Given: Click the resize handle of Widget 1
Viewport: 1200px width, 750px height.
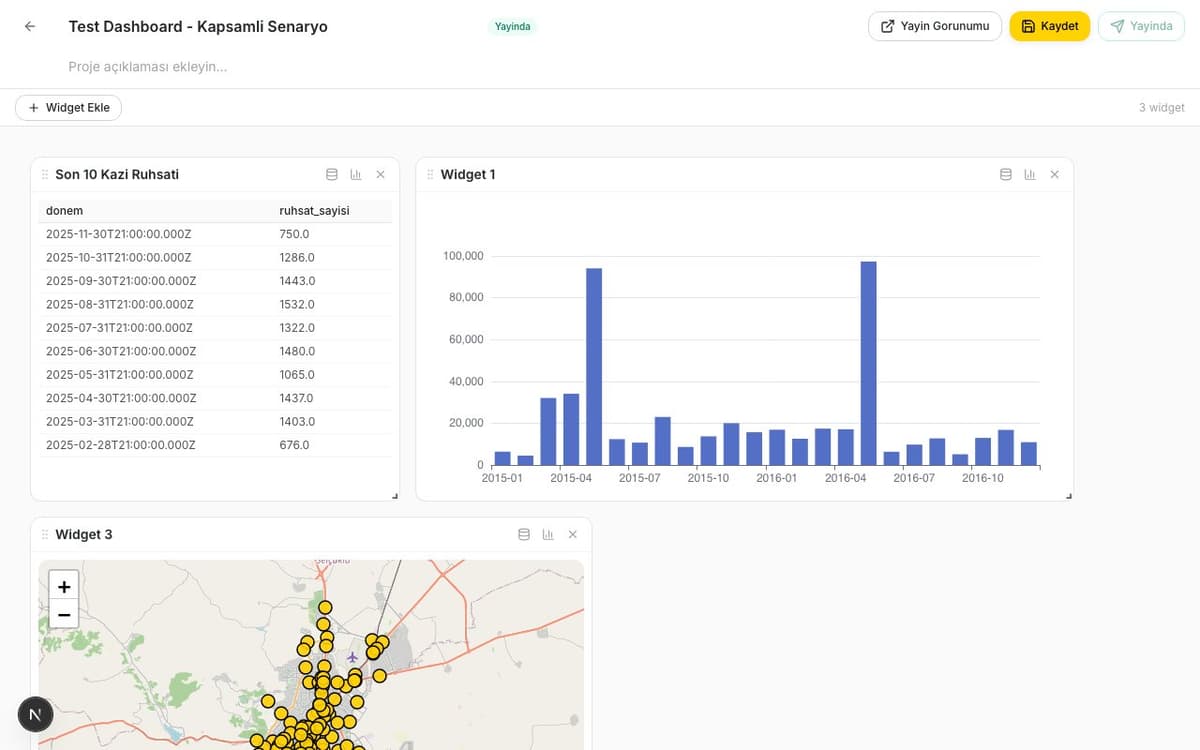Looking at the screenshot, I should [1068, 495].
